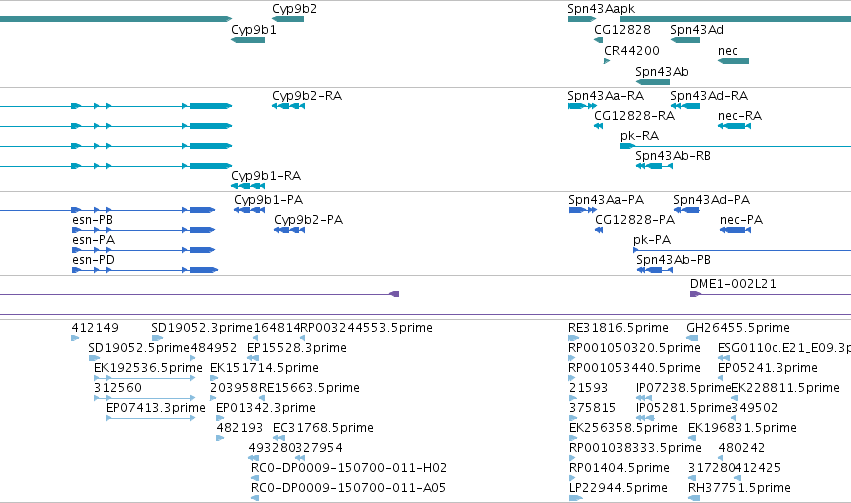Click the DME1-002L21 clone label
The height and width of the screenshot is (503, 851).
click(733, 284)
